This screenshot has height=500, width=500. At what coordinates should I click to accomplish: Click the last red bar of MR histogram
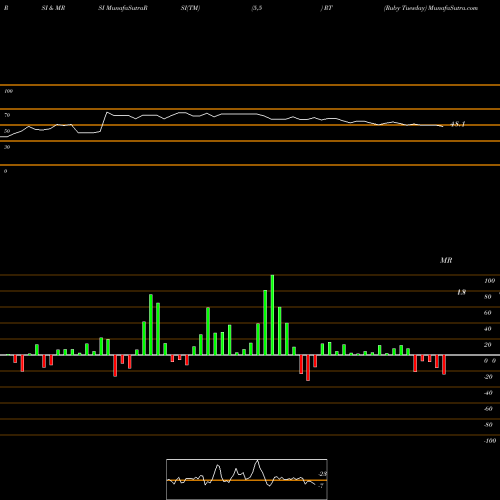tap(444, 365)
